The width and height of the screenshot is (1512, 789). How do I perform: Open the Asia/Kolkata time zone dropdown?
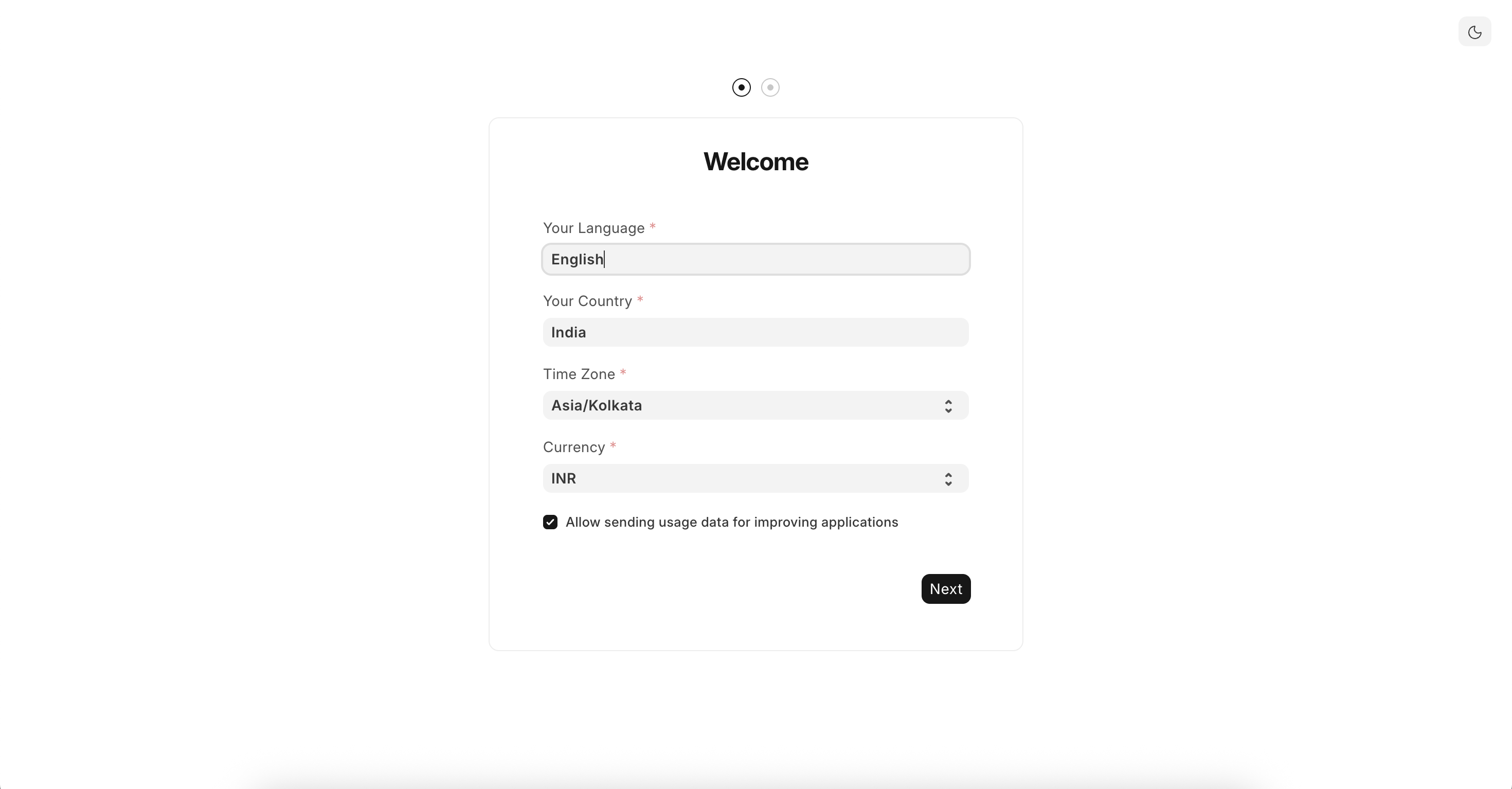[745, 406]
